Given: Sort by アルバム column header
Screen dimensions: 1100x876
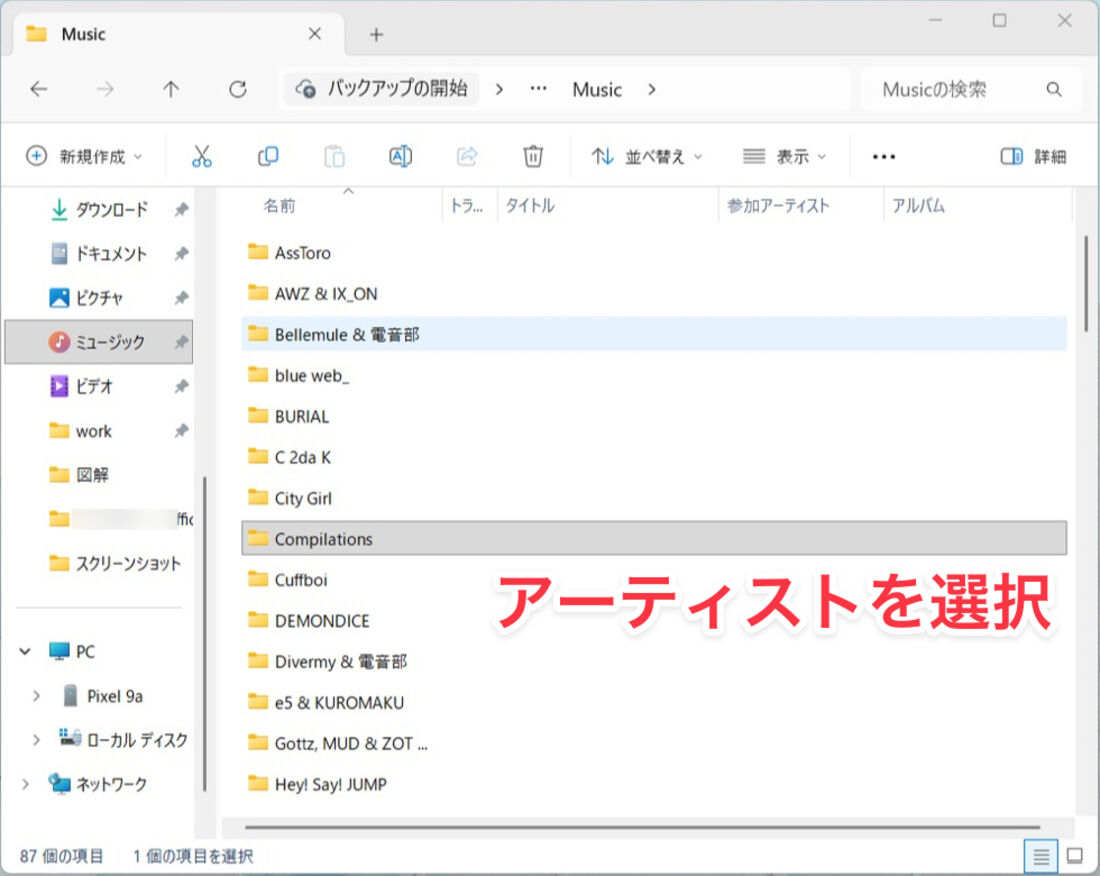Looking at the screenshot, I should click(x=918, y=205).
